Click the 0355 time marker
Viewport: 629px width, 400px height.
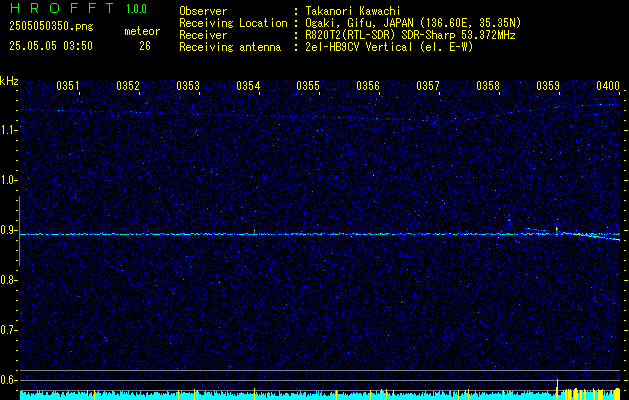coord(308,86)
